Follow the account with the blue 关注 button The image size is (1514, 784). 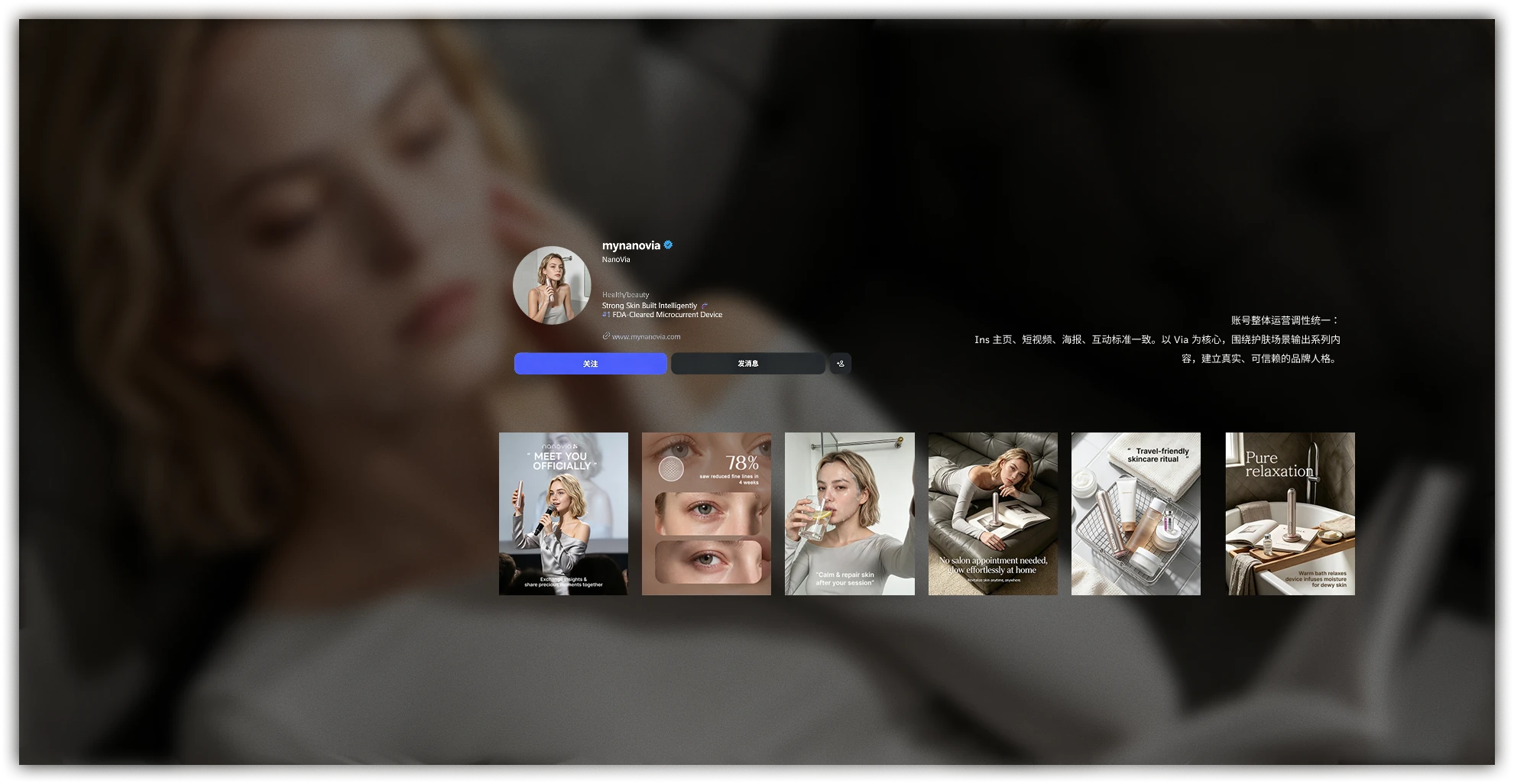(591, 364)
